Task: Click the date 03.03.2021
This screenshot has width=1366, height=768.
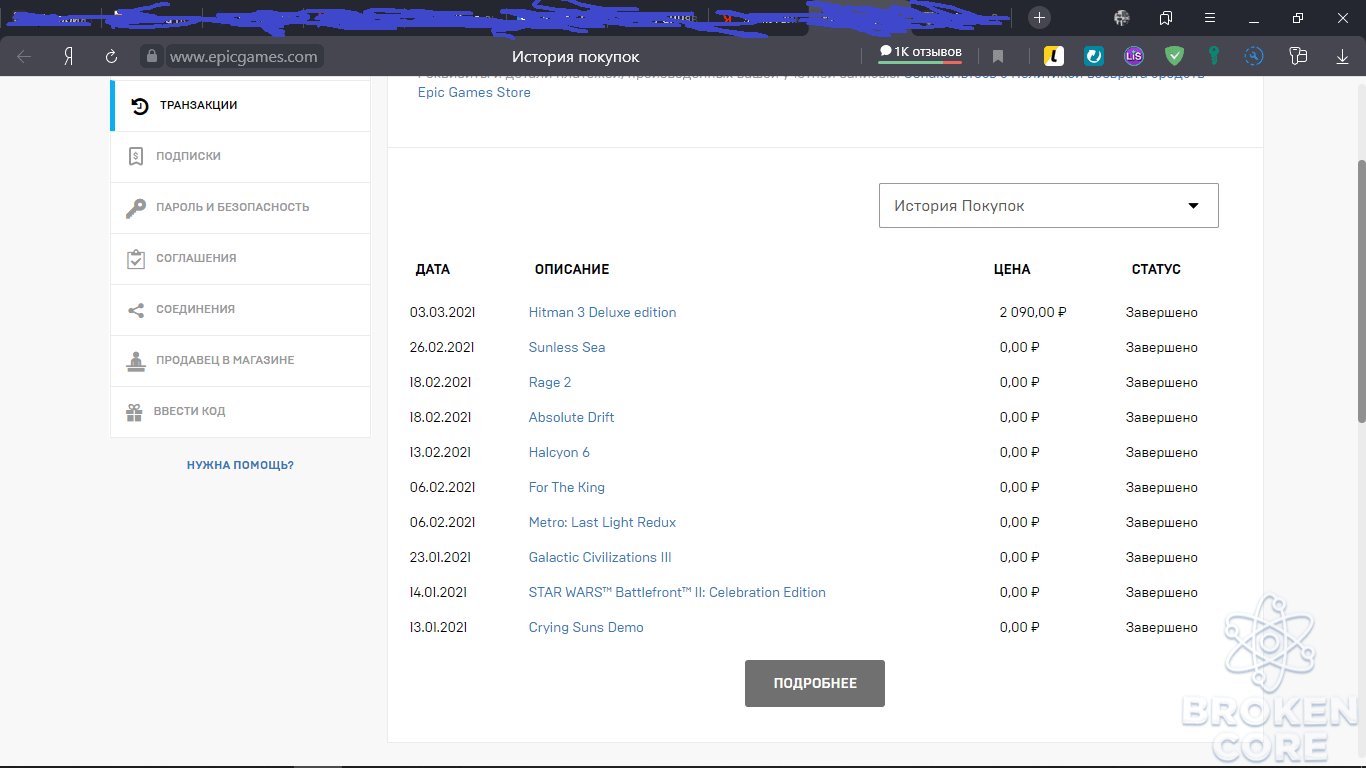Action: (x=442, y=312)
